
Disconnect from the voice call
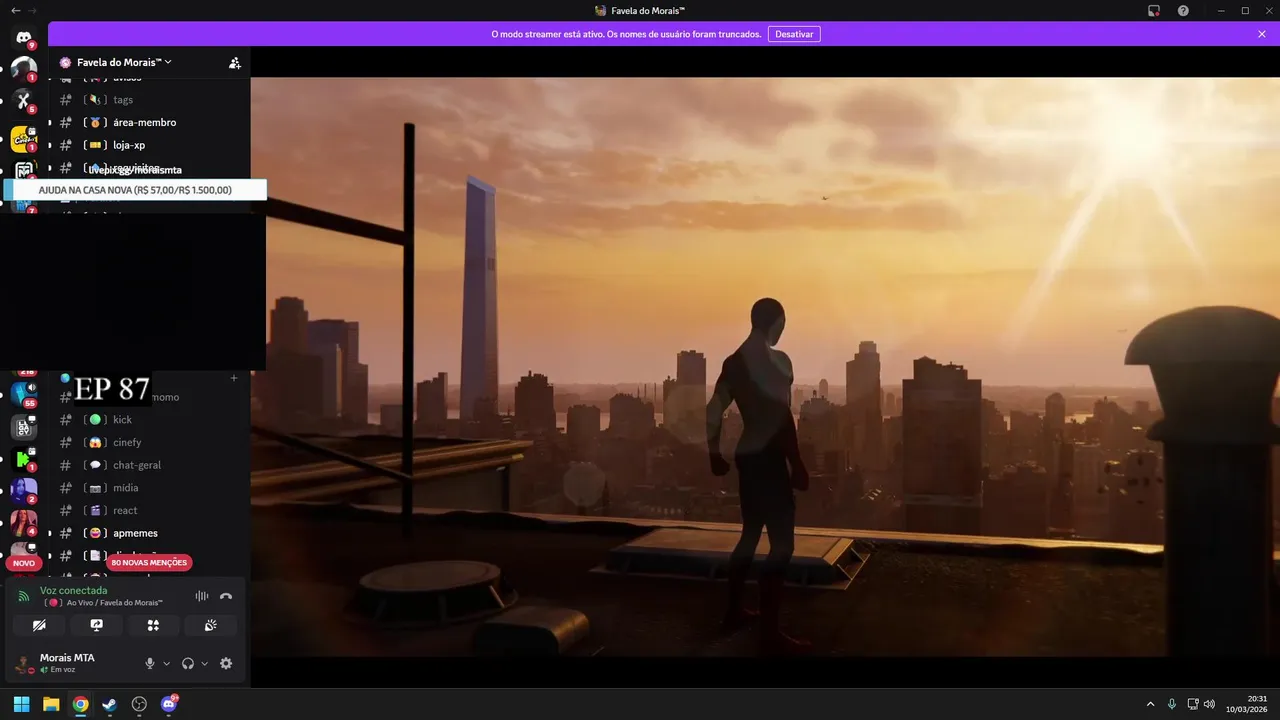[x=226, y=596]
